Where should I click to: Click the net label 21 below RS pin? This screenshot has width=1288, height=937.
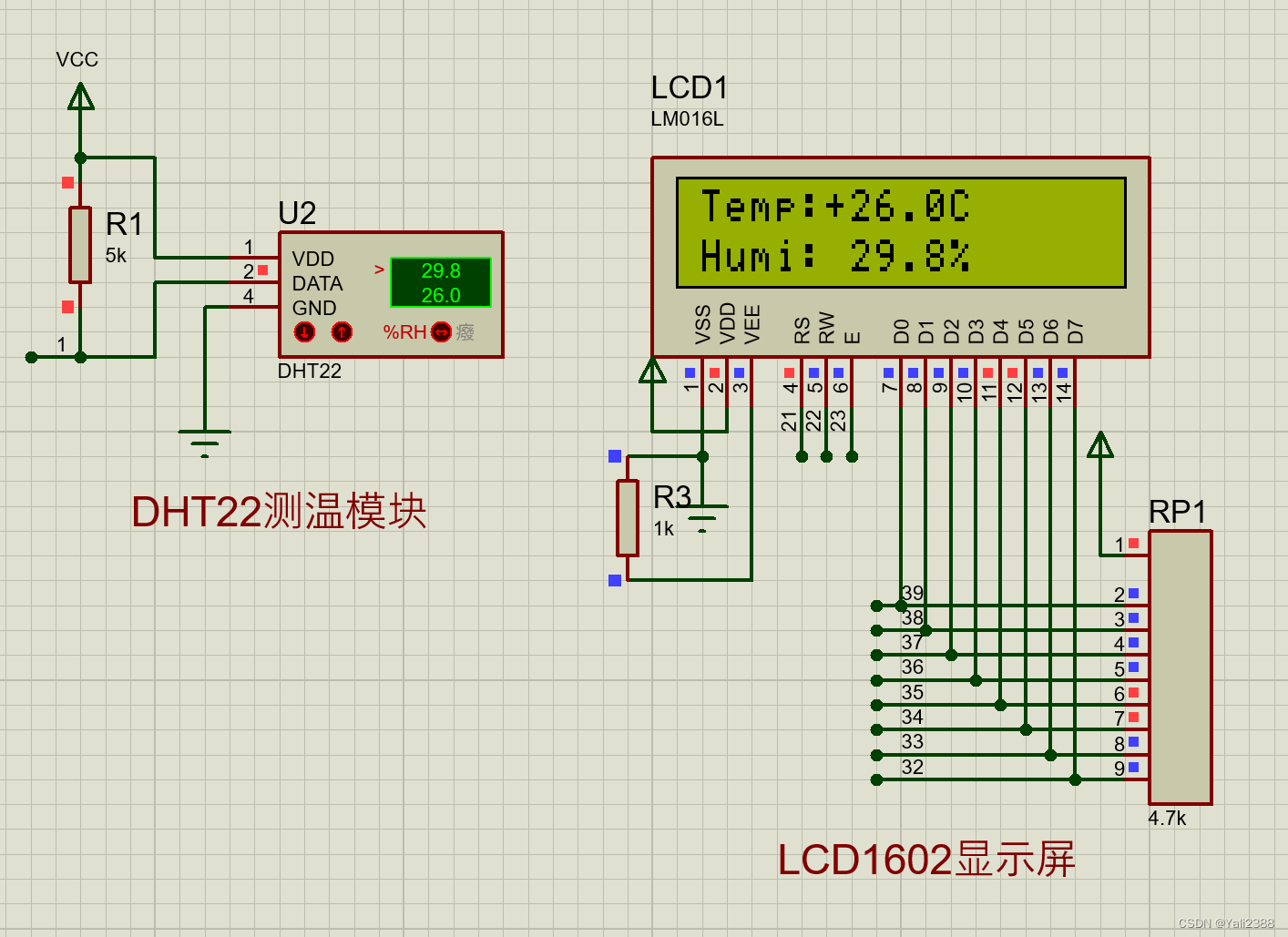[x=789, y=421]
